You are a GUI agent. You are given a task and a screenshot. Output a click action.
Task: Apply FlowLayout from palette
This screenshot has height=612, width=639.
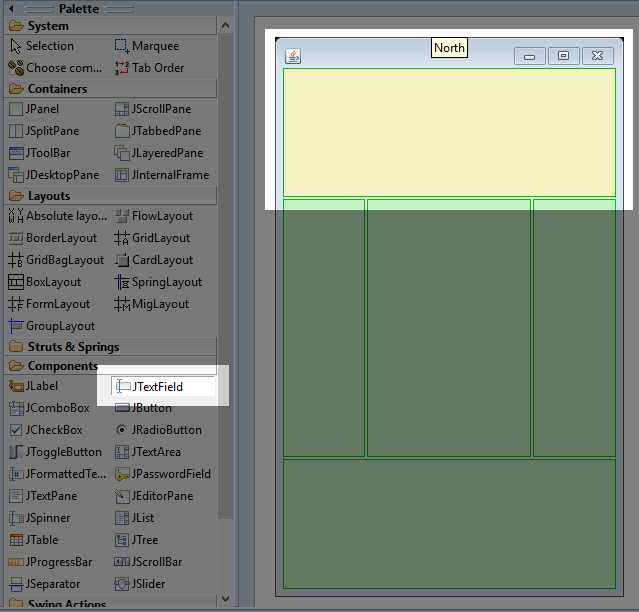154,216
